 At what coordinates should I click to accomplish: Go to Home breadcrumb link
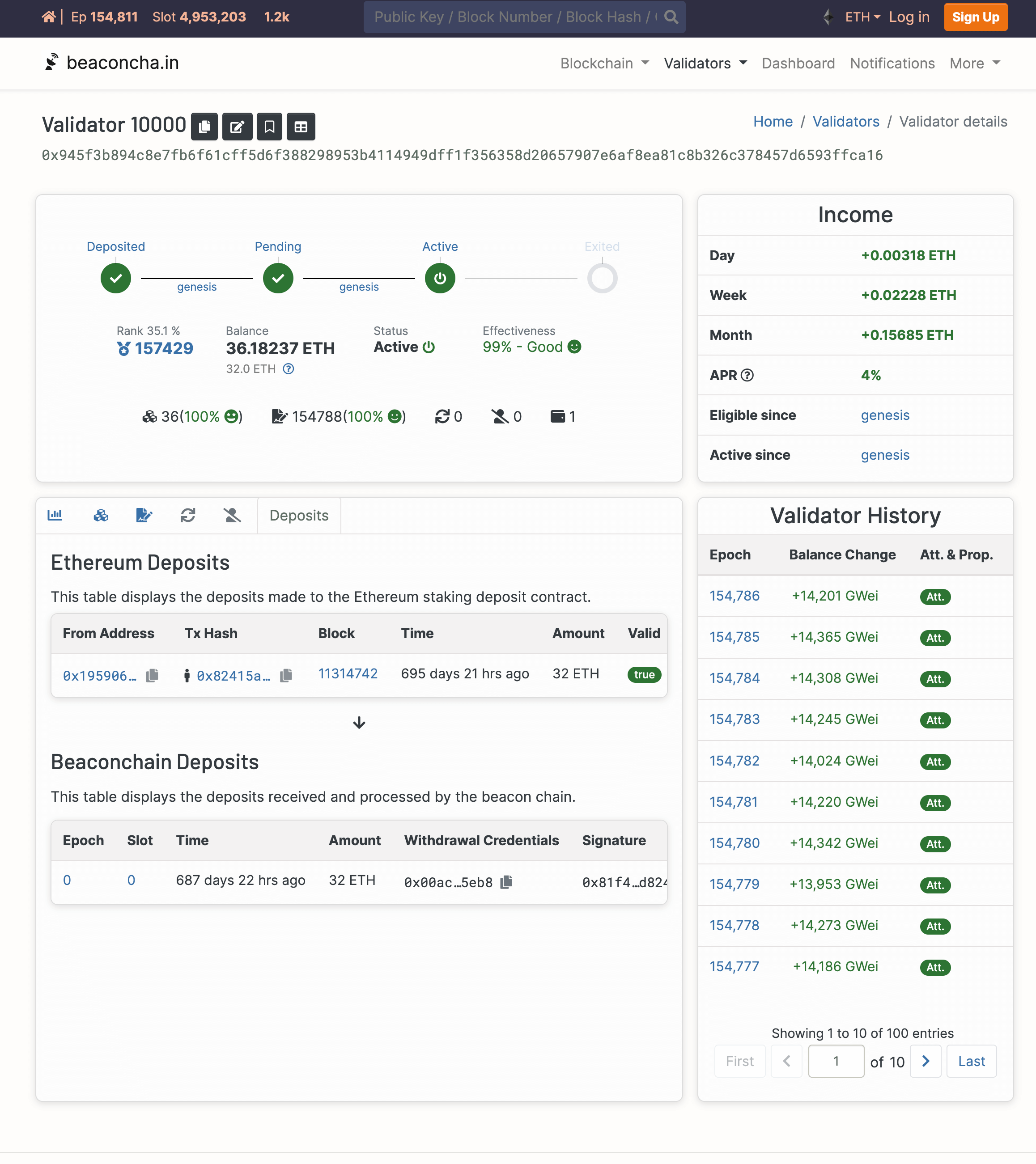772,121
